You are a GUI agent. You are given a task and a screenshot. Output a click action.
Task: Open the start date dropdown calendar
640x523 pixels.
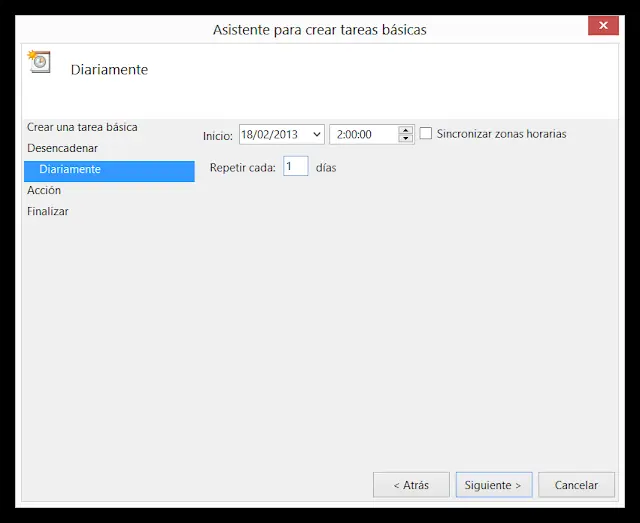[x=317, y=134]
